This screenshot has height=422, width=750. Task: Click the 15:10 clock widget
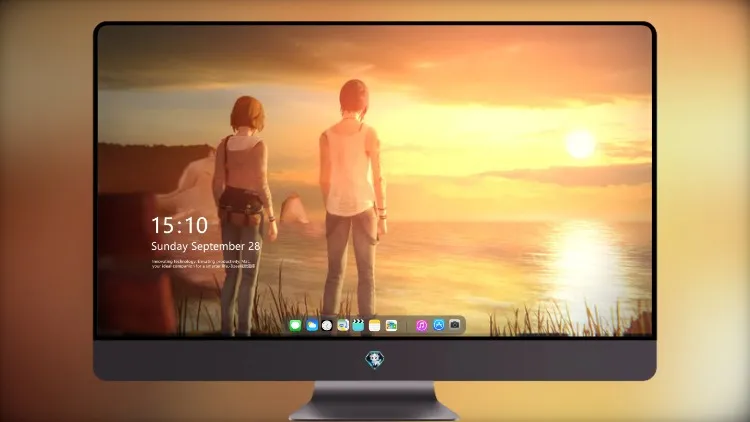click(179, 225)
